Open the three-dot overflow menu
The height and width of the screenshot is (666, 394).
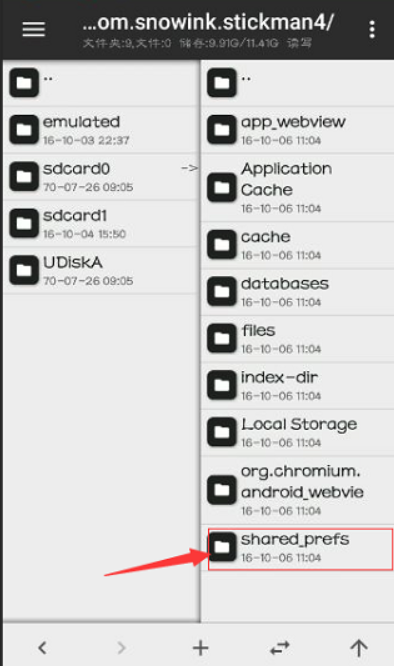pyautogui.click(x=372, y=30)
